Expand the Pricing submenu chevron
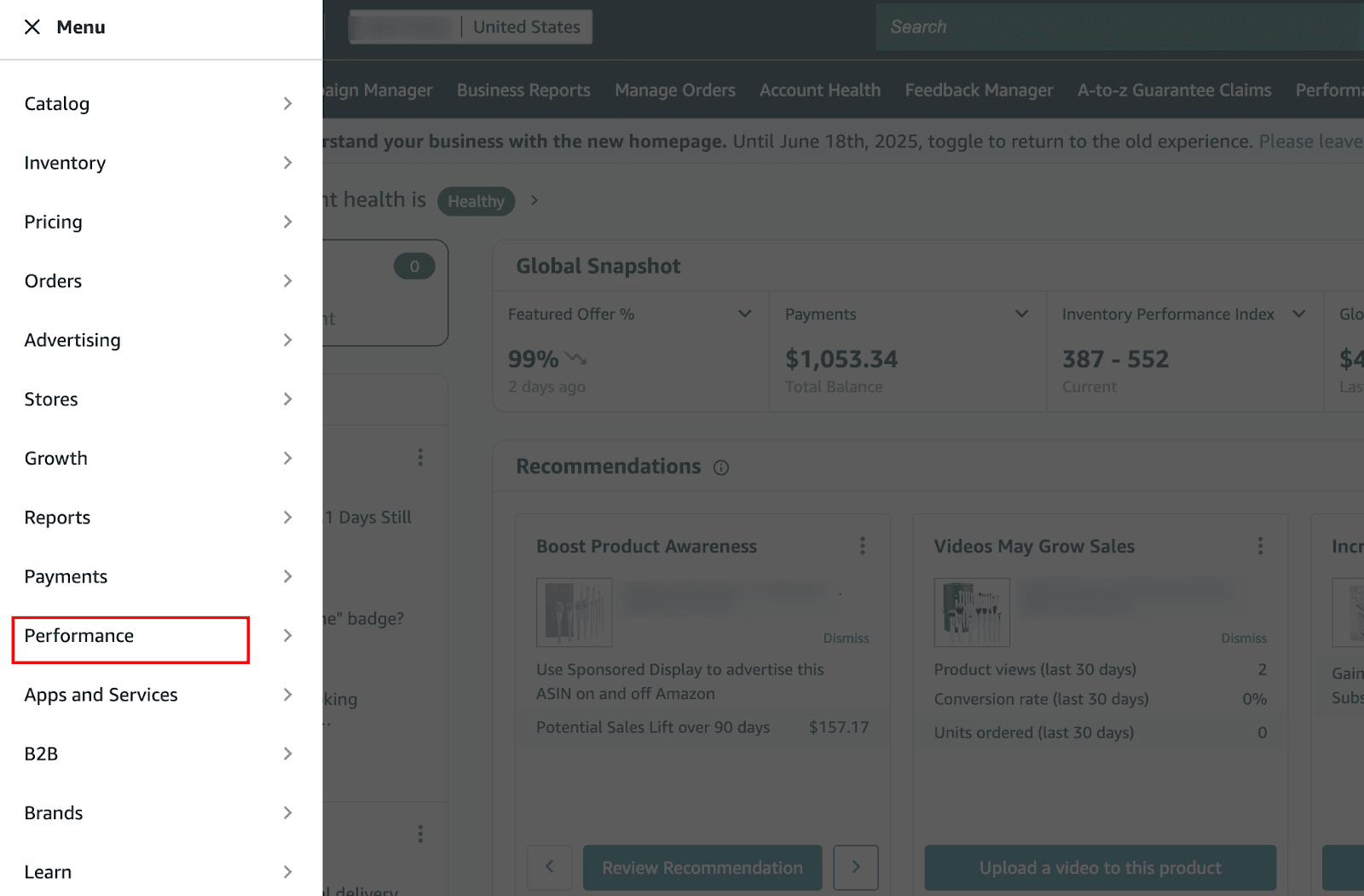Screen dimensions: 1364x896 (x=288, y=222)
